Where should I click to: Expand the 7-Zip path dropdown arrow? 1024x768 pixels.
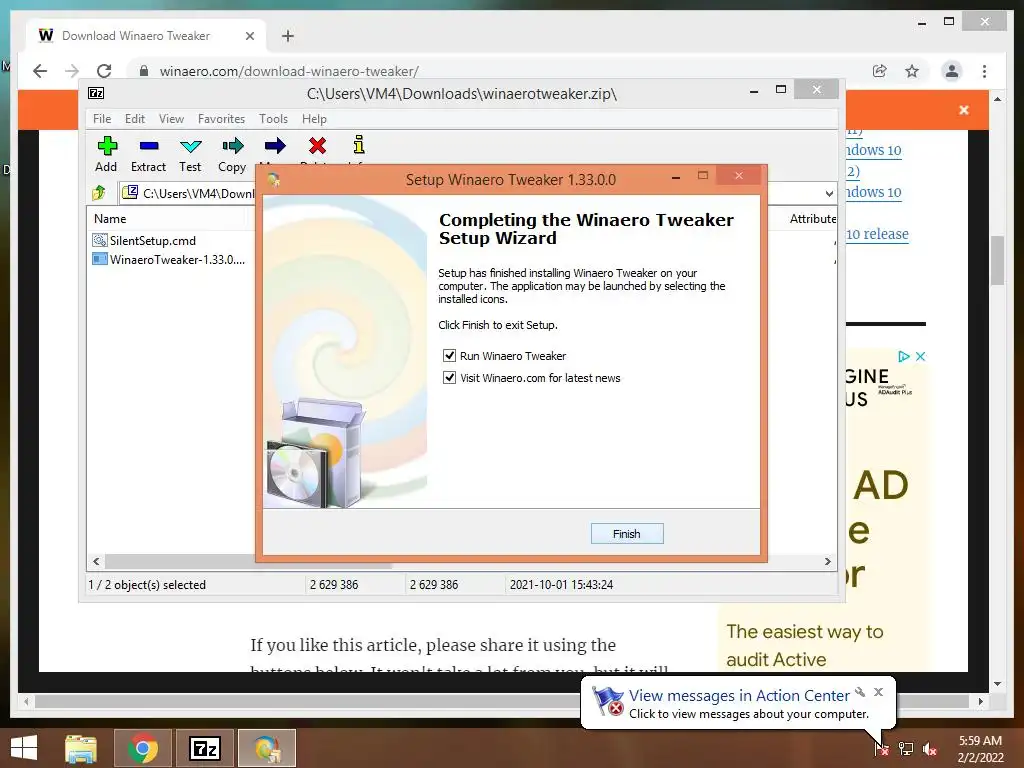pos(829,193)
